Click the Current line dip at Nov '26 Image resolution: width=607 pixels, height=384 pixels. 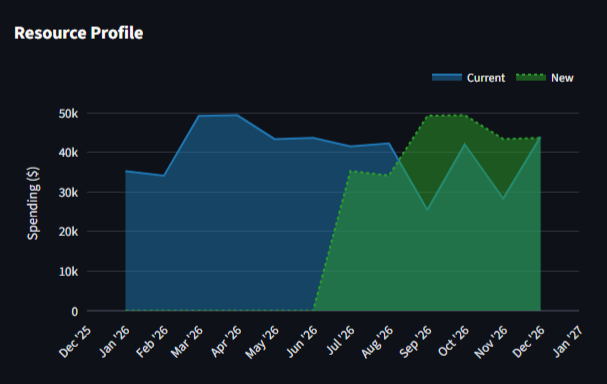click(503, 198)
